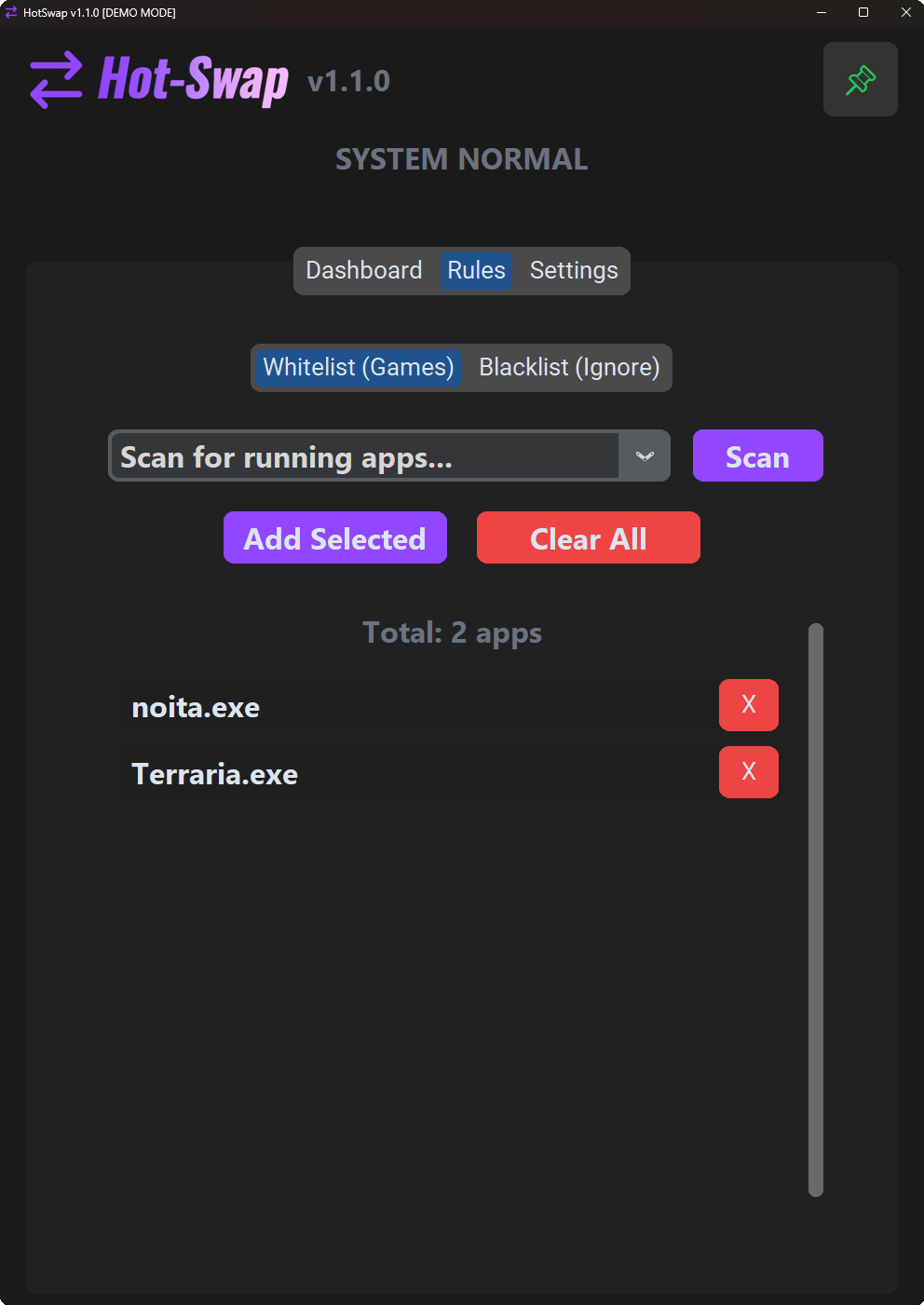The image size is (924, 1305).
Task: Remove noita.exe with its X button
Action: [x=748, y=705]
